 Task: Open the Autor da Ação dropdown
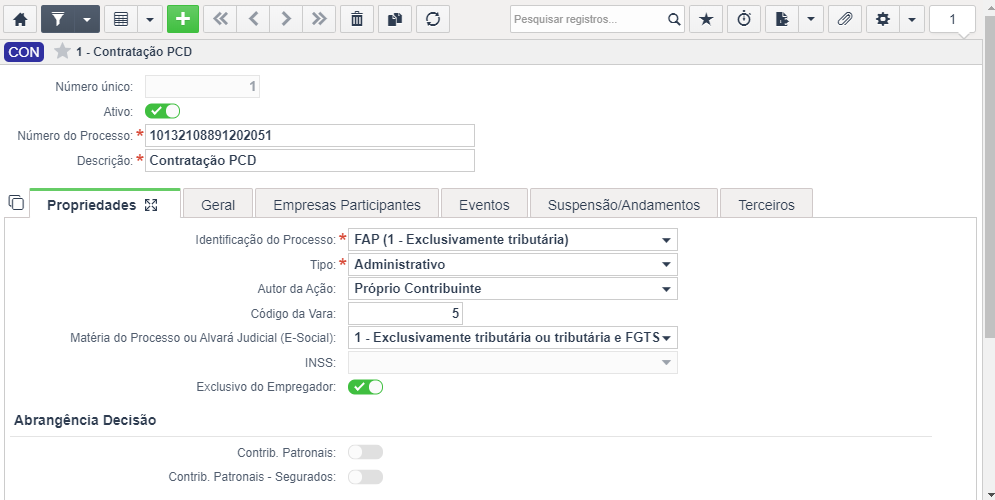[513, 289]
